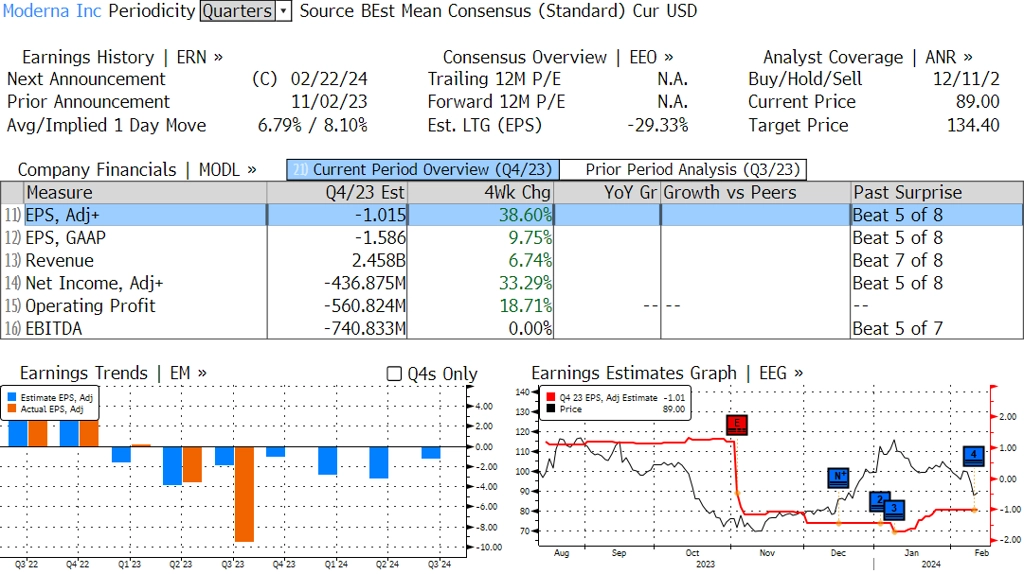Click the Operating Profit estimate -560.824M
The height and width of the screenshot is (574, 1024).
click(x=365, y=306)
